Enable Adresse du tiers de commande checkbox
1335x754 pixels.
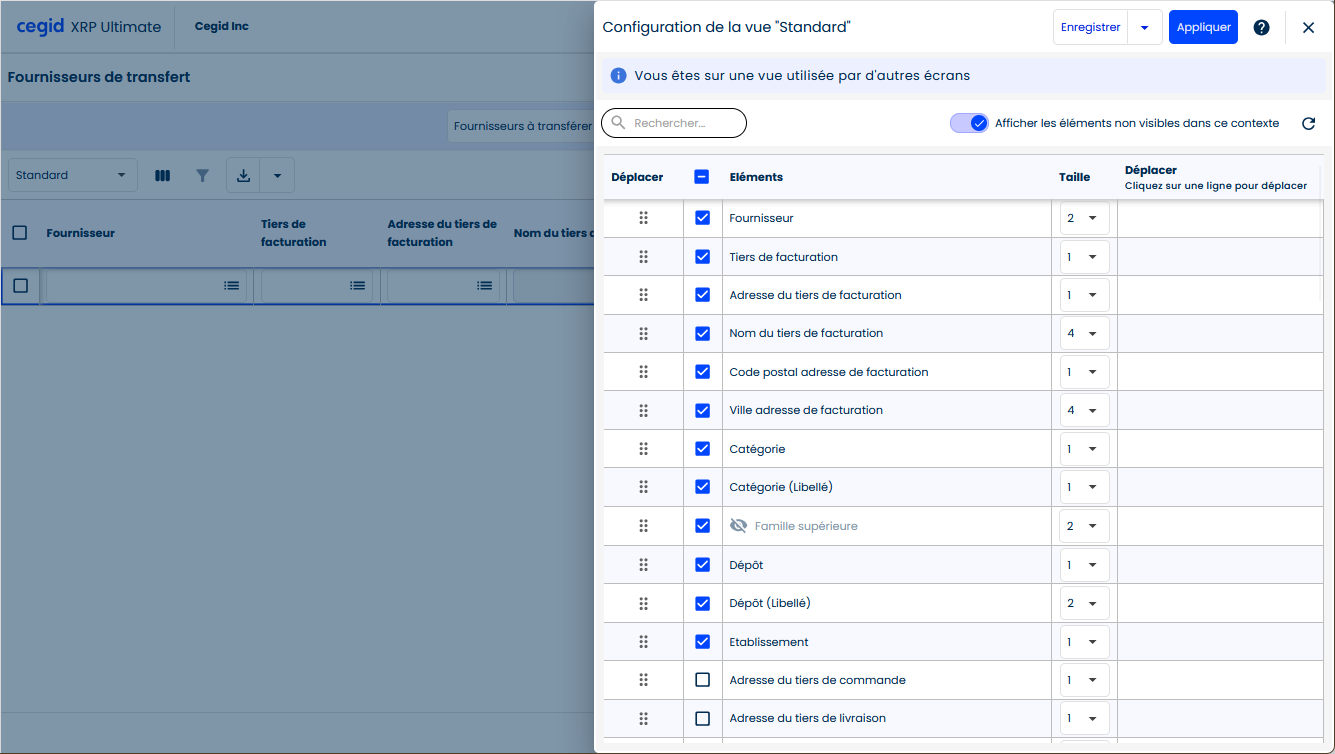pyautogui.click(x=702, y=680)
